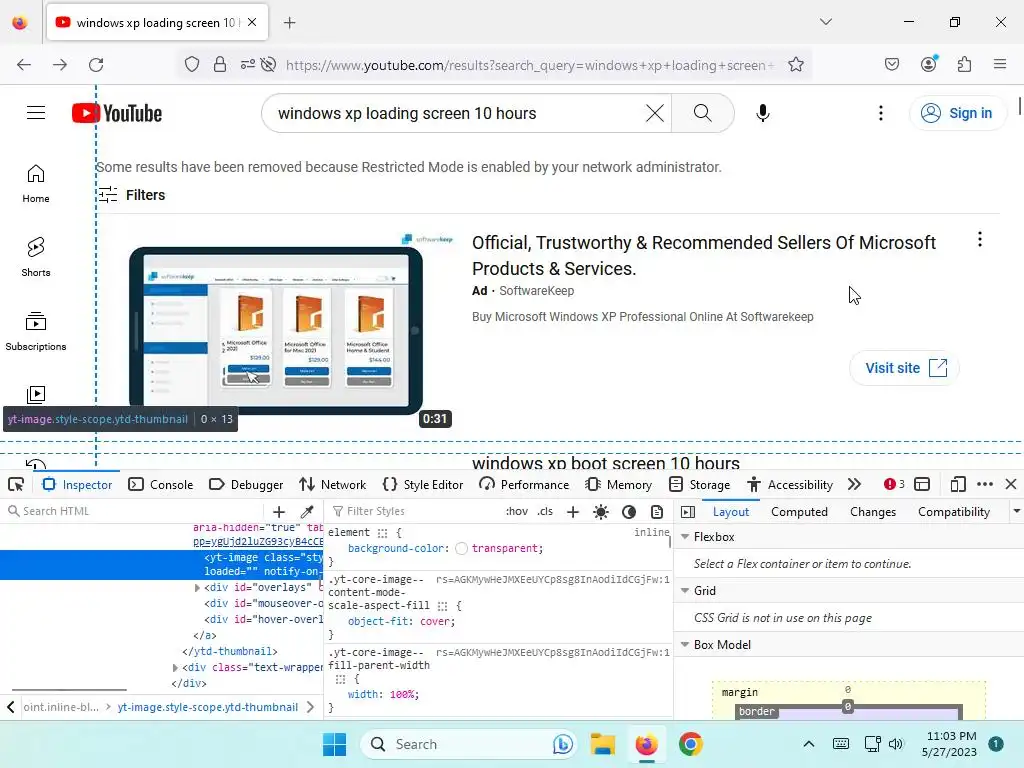Clear the YouTube search query
This screenshot has width=1024, height=768.
click(x=654, y=113)
